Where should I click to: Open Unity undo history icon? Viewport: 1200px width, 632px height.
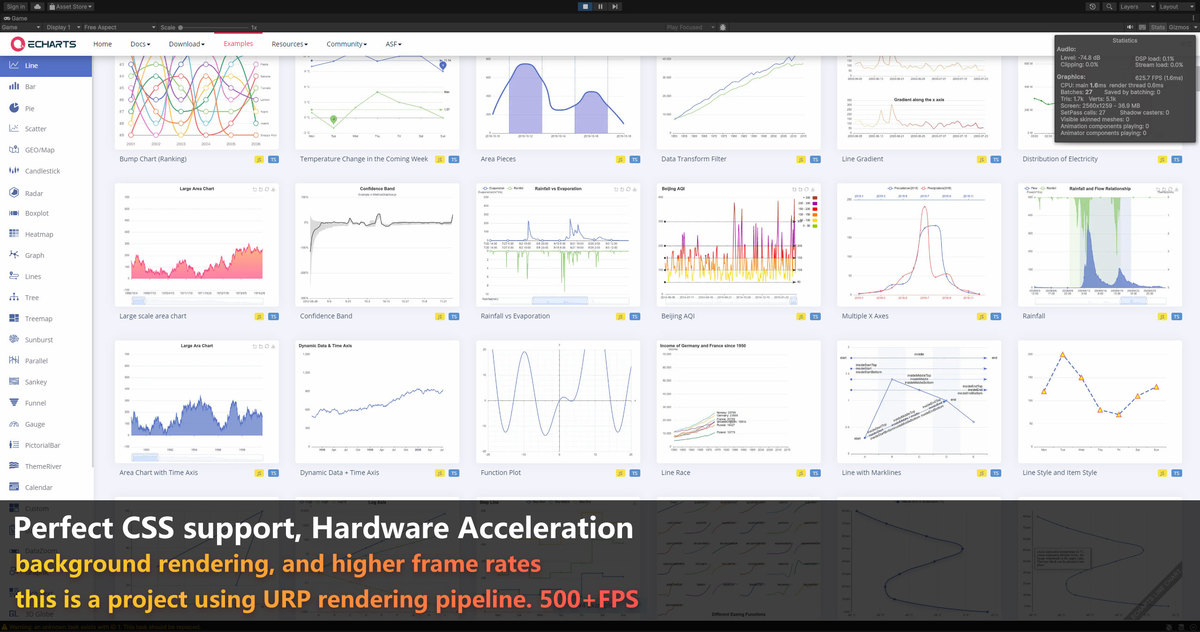(1092, 6)
